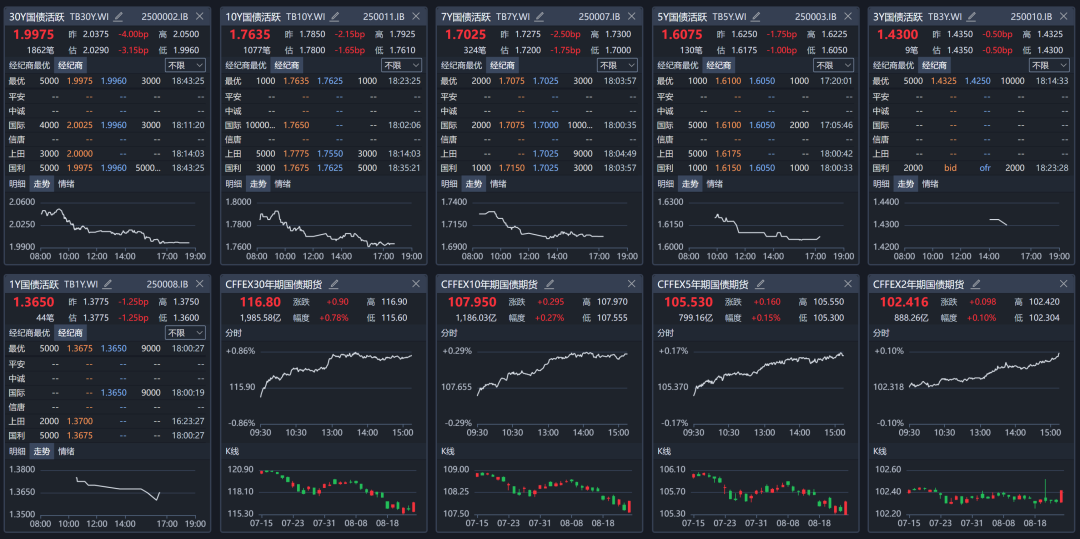This screenshot has width=1080, height=539.
Task: Switch to 明细 tab in 7Y panel
Action: coord(450,184)
